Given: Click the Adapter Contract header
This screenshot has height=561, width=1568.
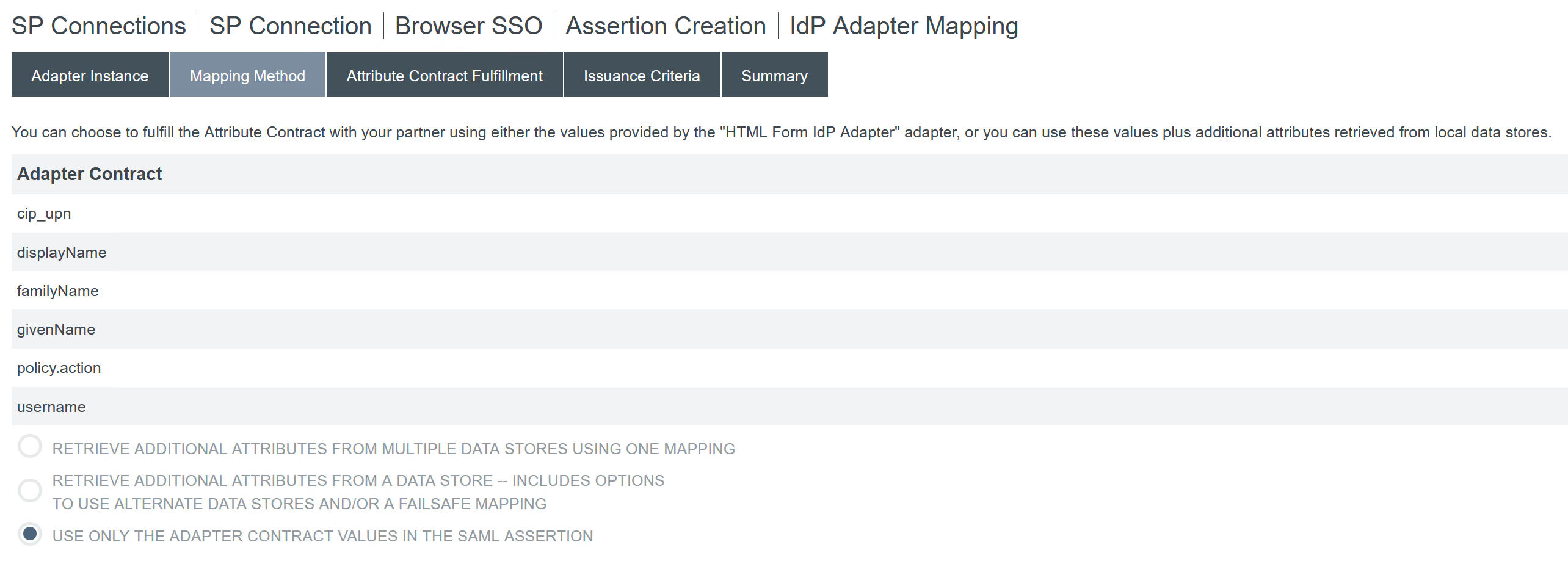Looking at the screenshot, I should pos(89,173).
